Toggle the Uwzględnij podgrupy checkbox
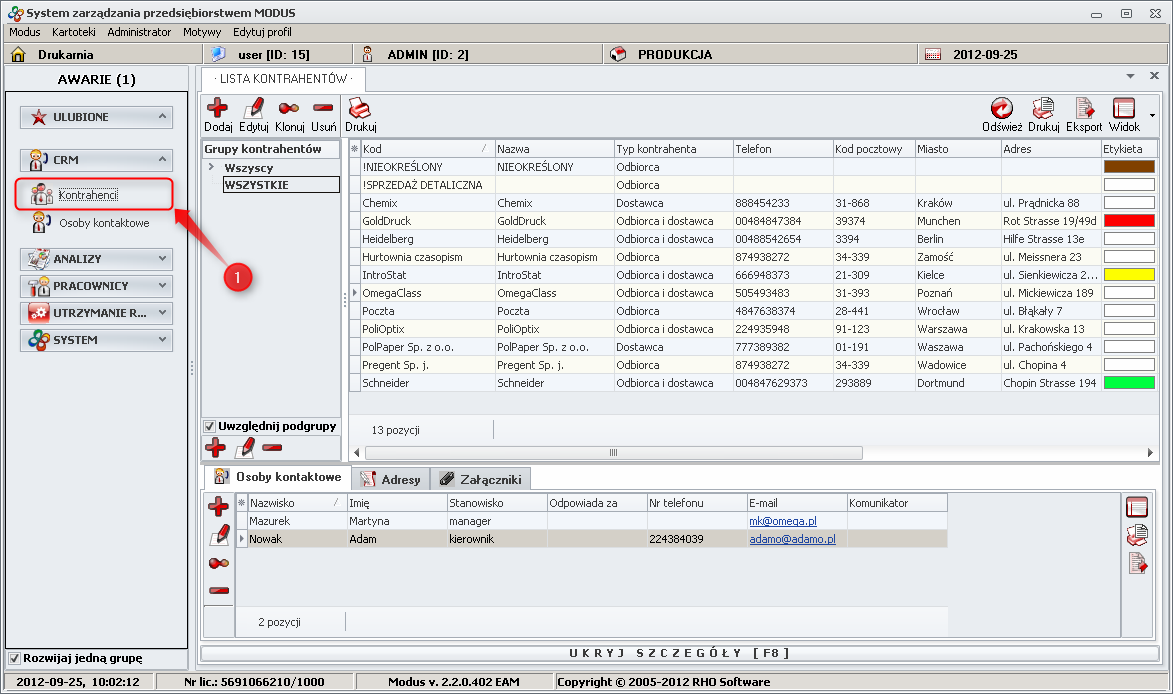 pos(210,427)
